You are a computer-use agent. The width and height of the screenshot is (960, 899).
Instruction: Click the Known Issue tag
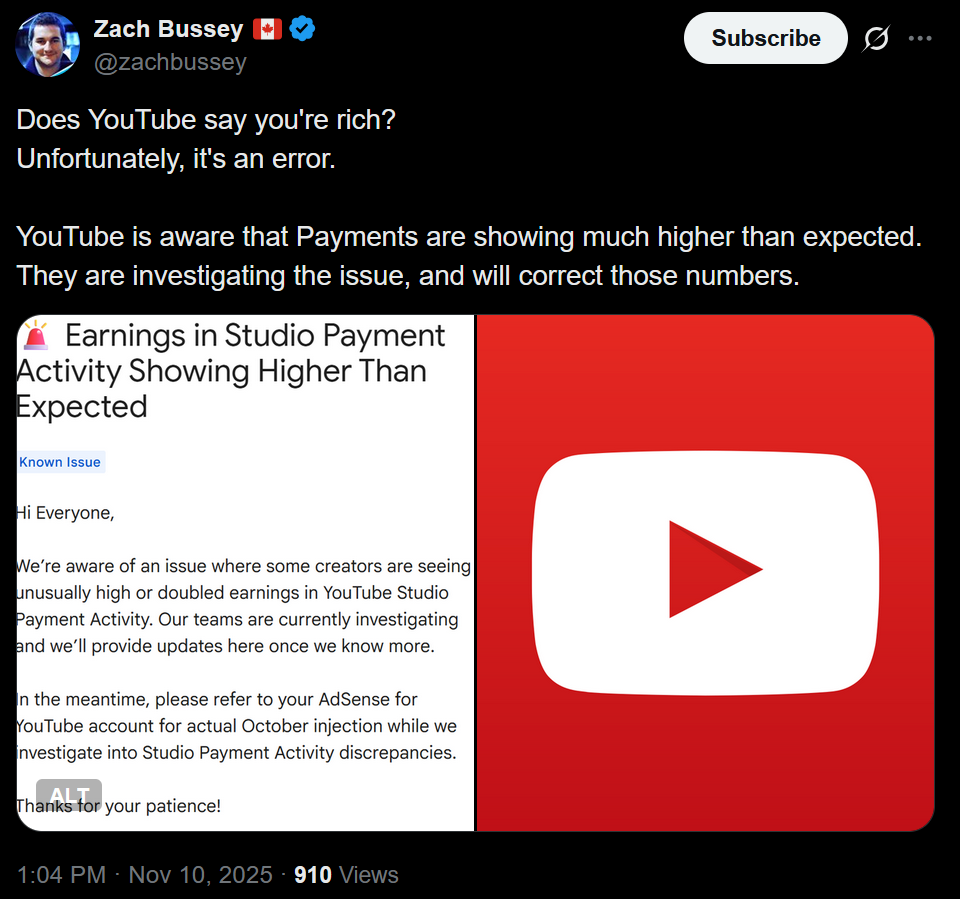coord(60,462)
